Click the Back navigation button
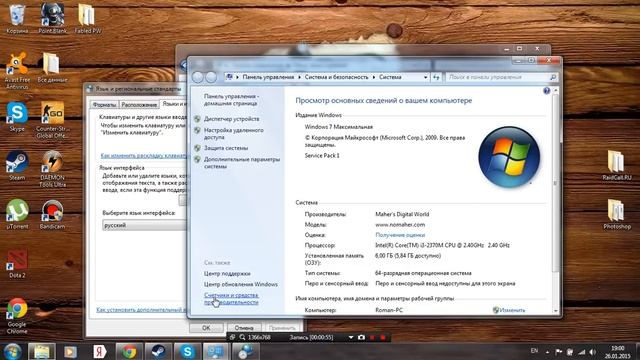Screen dimensions: 640x360 pos(198,77)
